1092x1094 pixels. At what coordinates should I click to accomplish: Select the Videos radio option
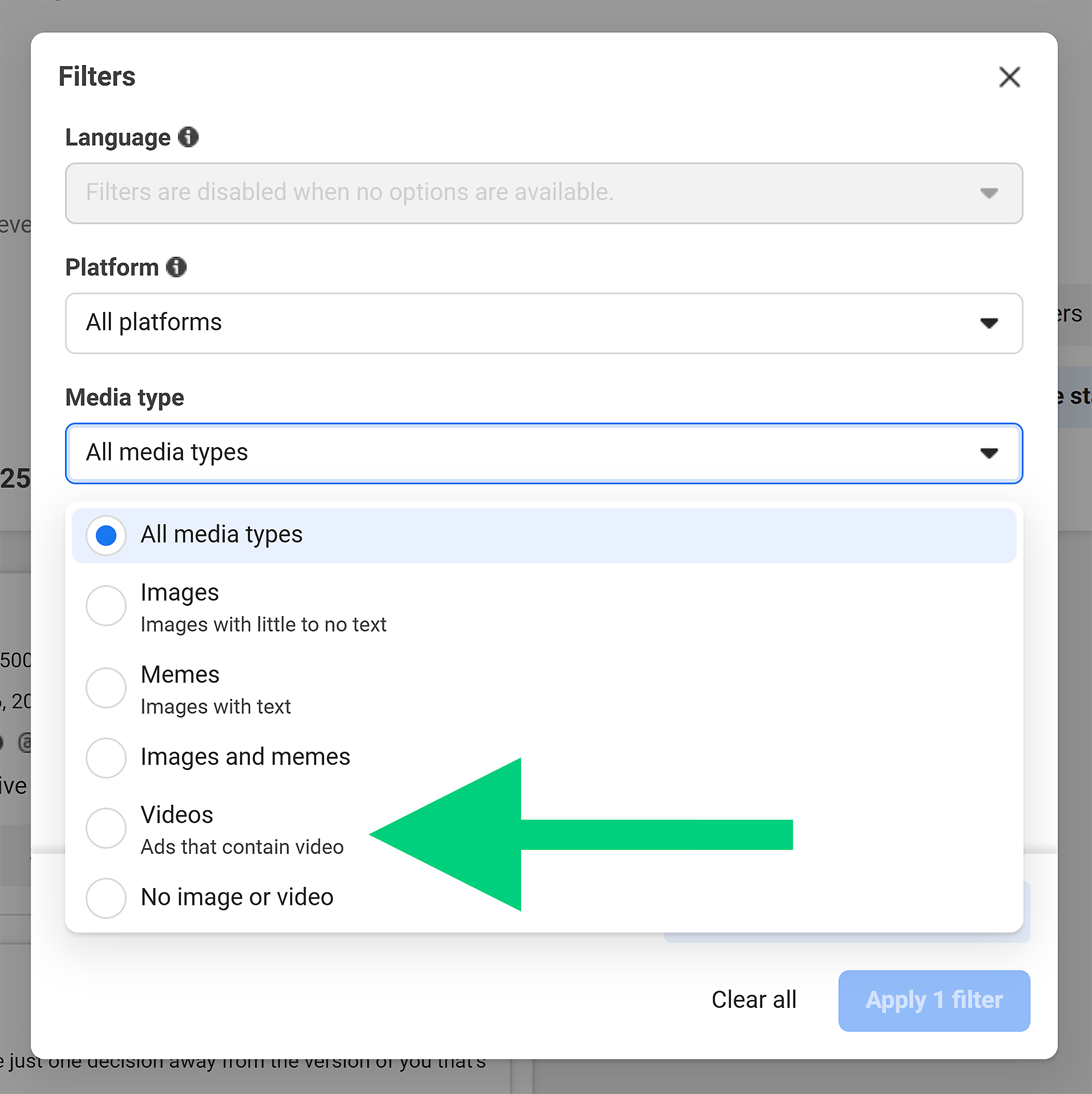[x=106, y=828]
